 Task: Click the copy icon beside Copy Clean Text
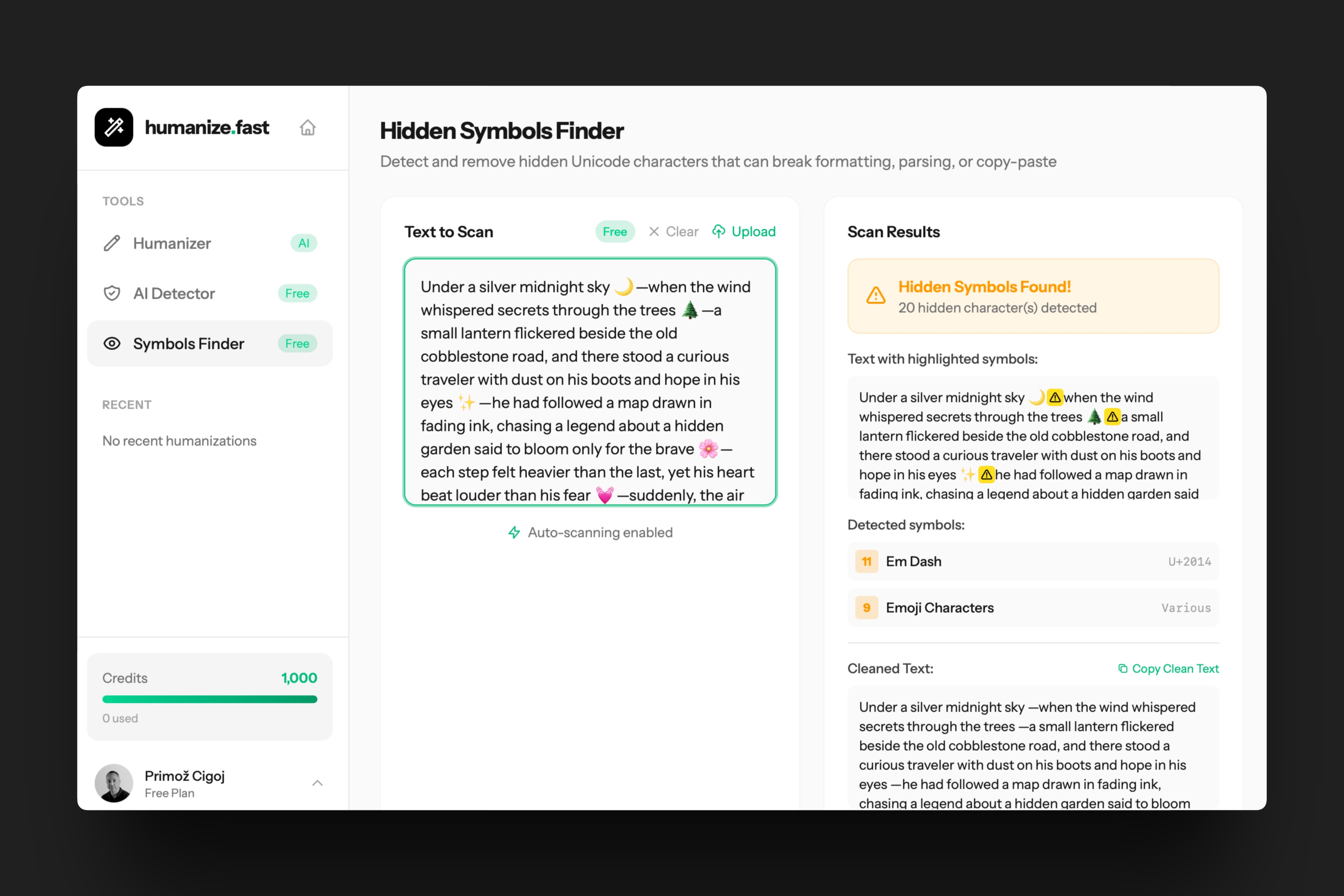click(1123, 668)
